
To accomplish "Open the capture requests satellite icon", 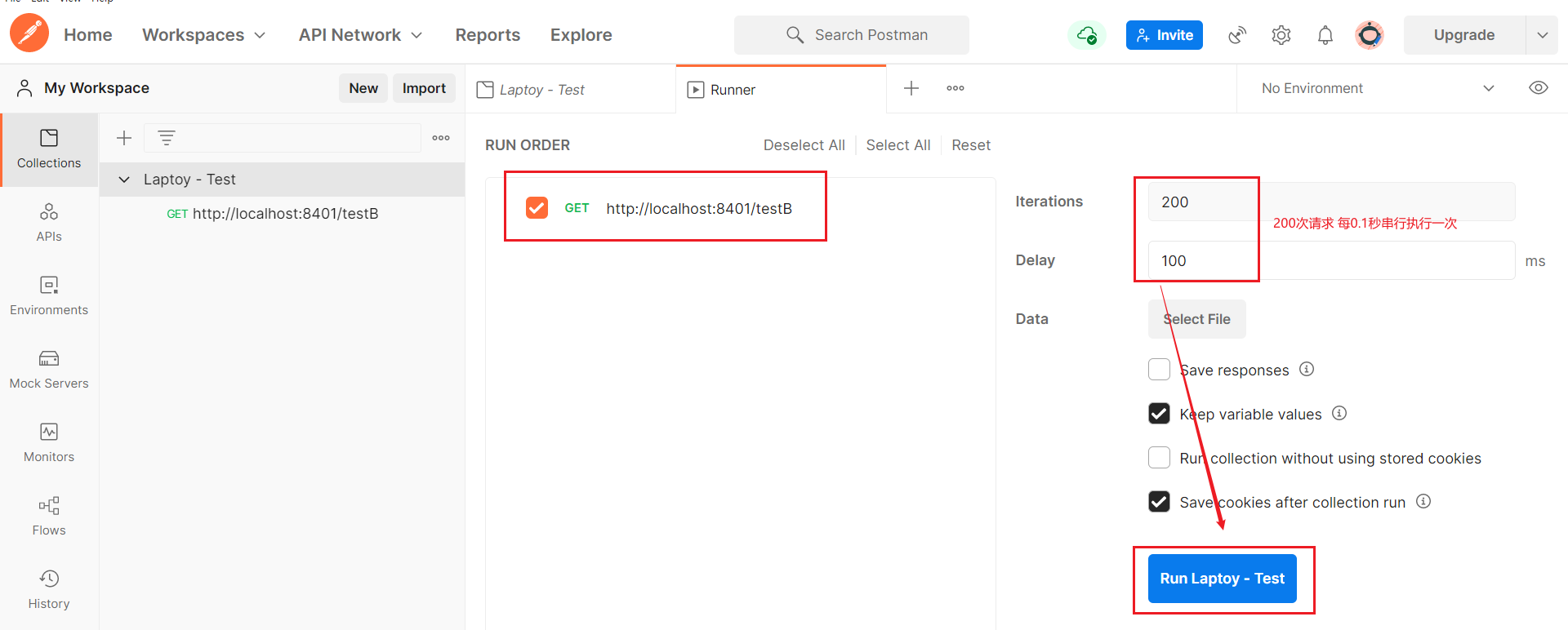I will [x=1237, y=35].
